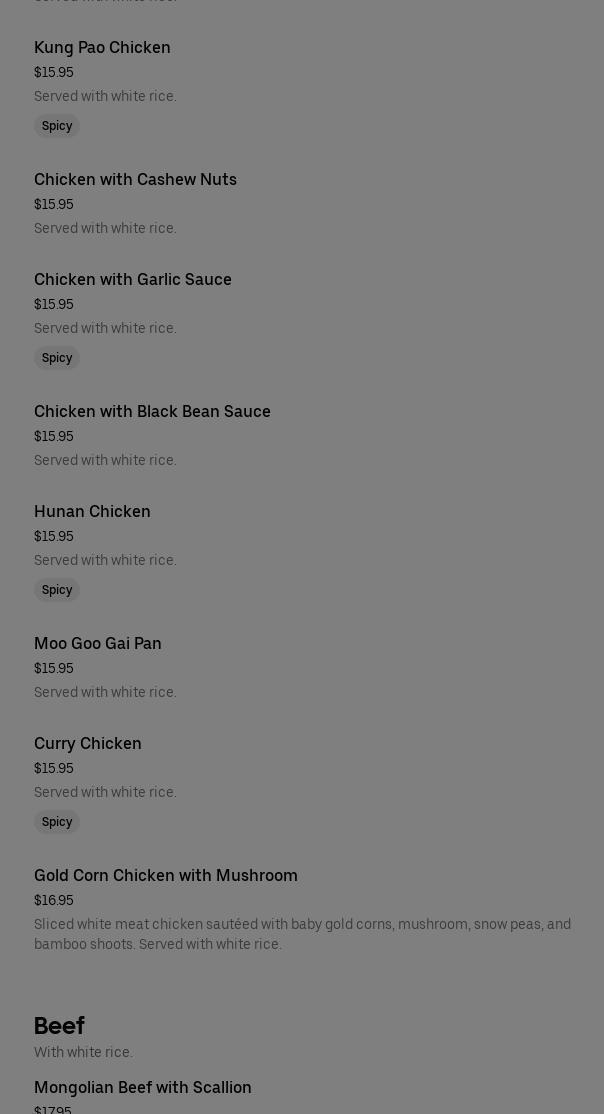This screenshot has height=1114, width=604.
Task: Open the Curry Chicken item
Action: click(88, 744)
